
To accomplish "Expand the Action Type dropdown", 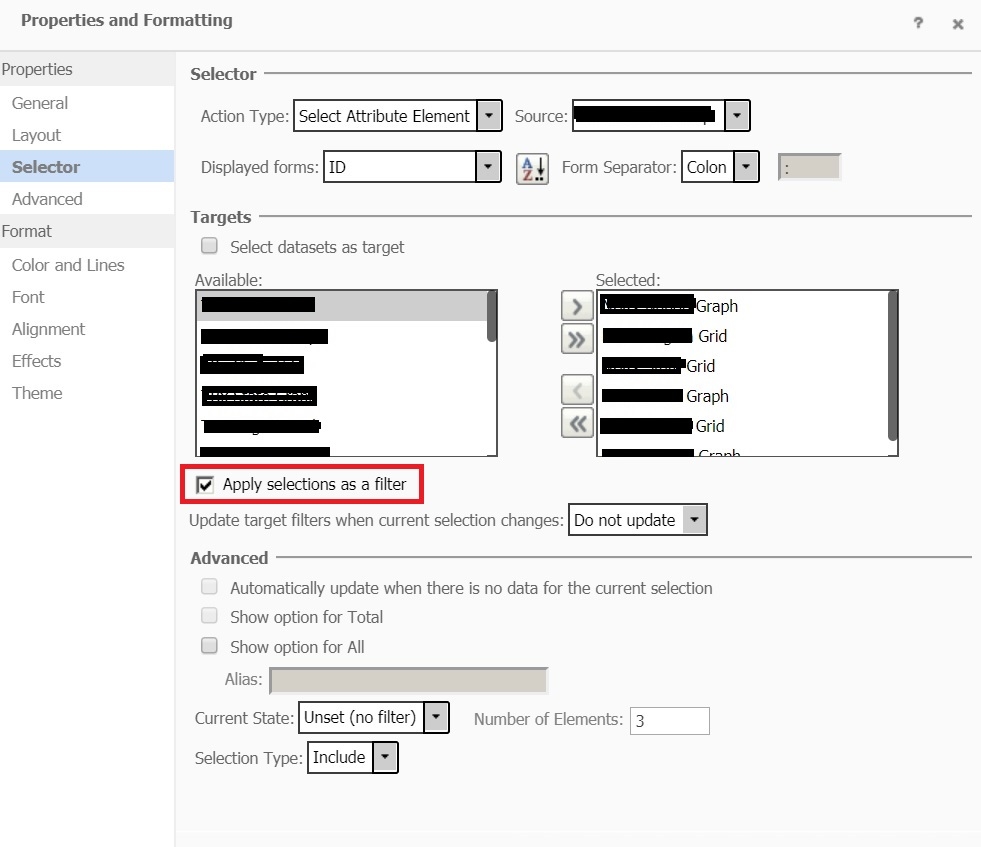I will [489, 116].
